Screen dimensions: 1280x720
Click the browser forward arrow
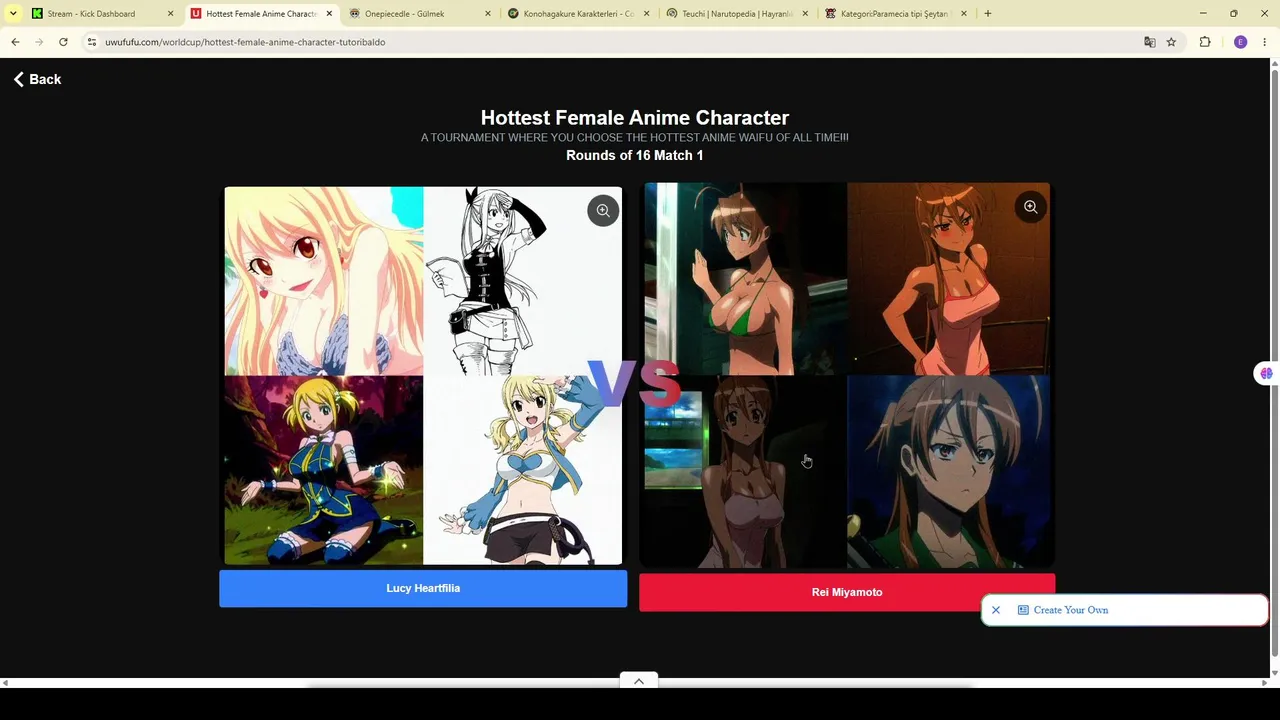click(39, 42)
